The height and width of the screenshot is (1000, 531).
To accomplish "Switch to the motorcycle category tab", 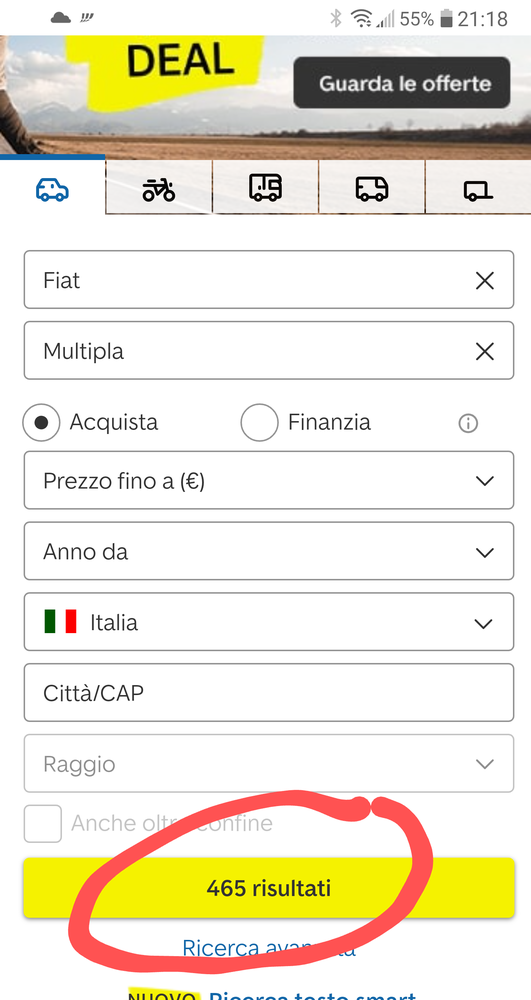I will tap(159, 189).
